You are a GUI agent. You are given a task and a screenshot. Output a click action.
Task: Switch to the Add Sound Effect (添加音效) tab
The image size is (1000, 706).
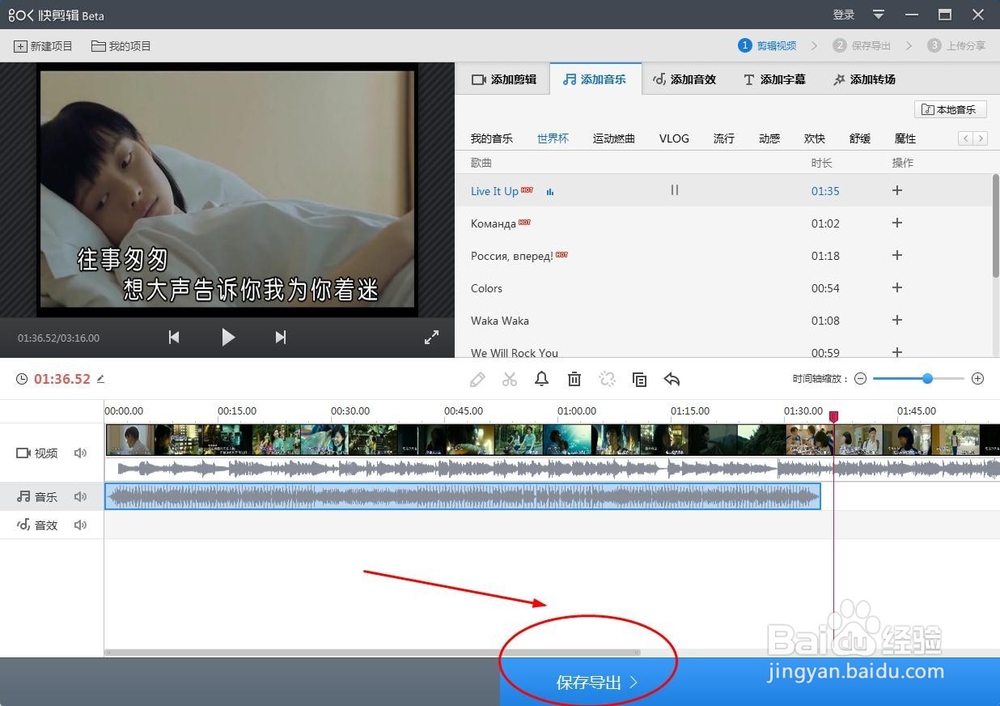[684, 79]
